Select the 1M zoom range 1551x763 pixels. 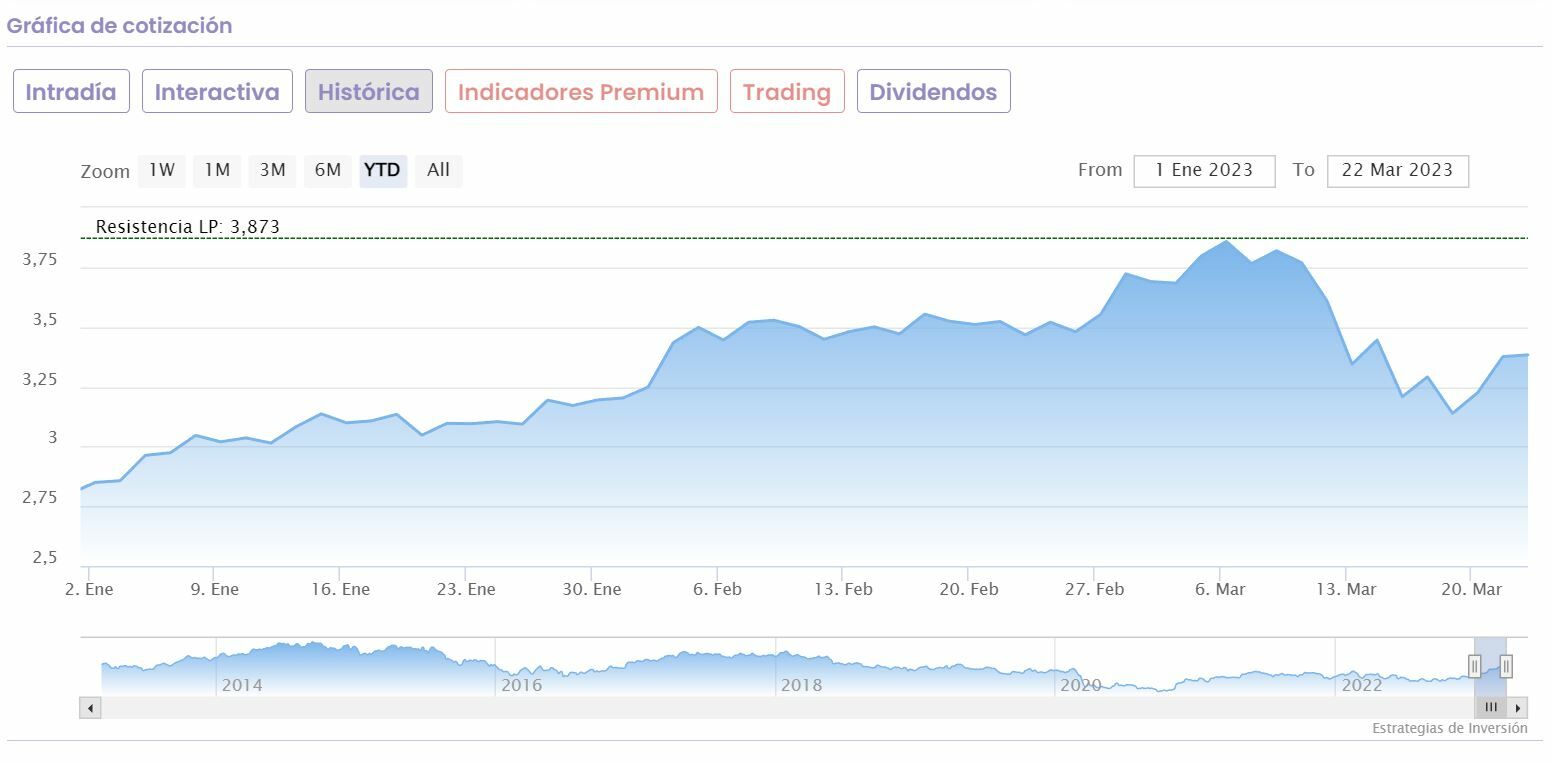(217, 170)
